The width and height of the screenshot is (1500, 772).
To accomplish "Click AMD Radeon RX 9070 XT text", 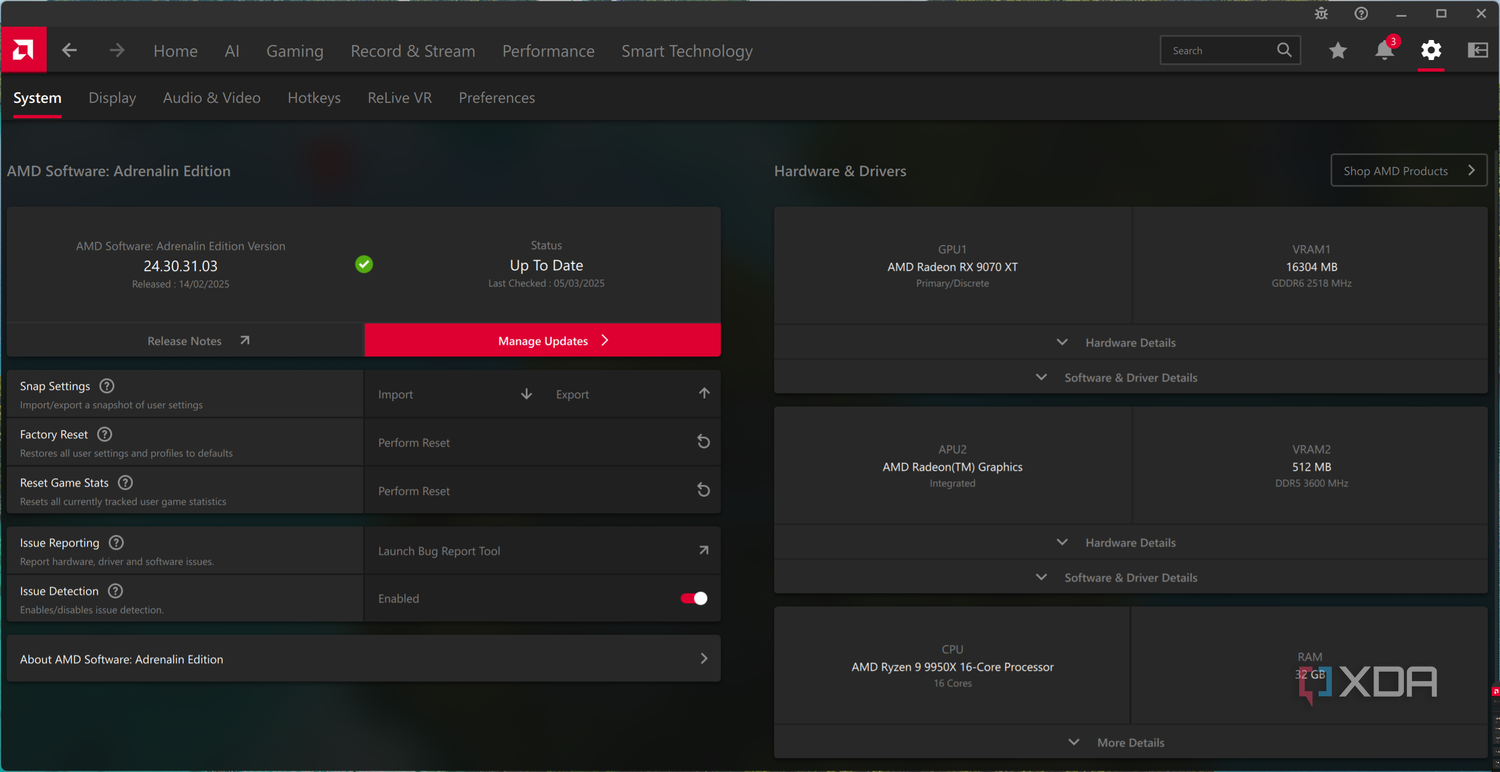I will (952, 267).
